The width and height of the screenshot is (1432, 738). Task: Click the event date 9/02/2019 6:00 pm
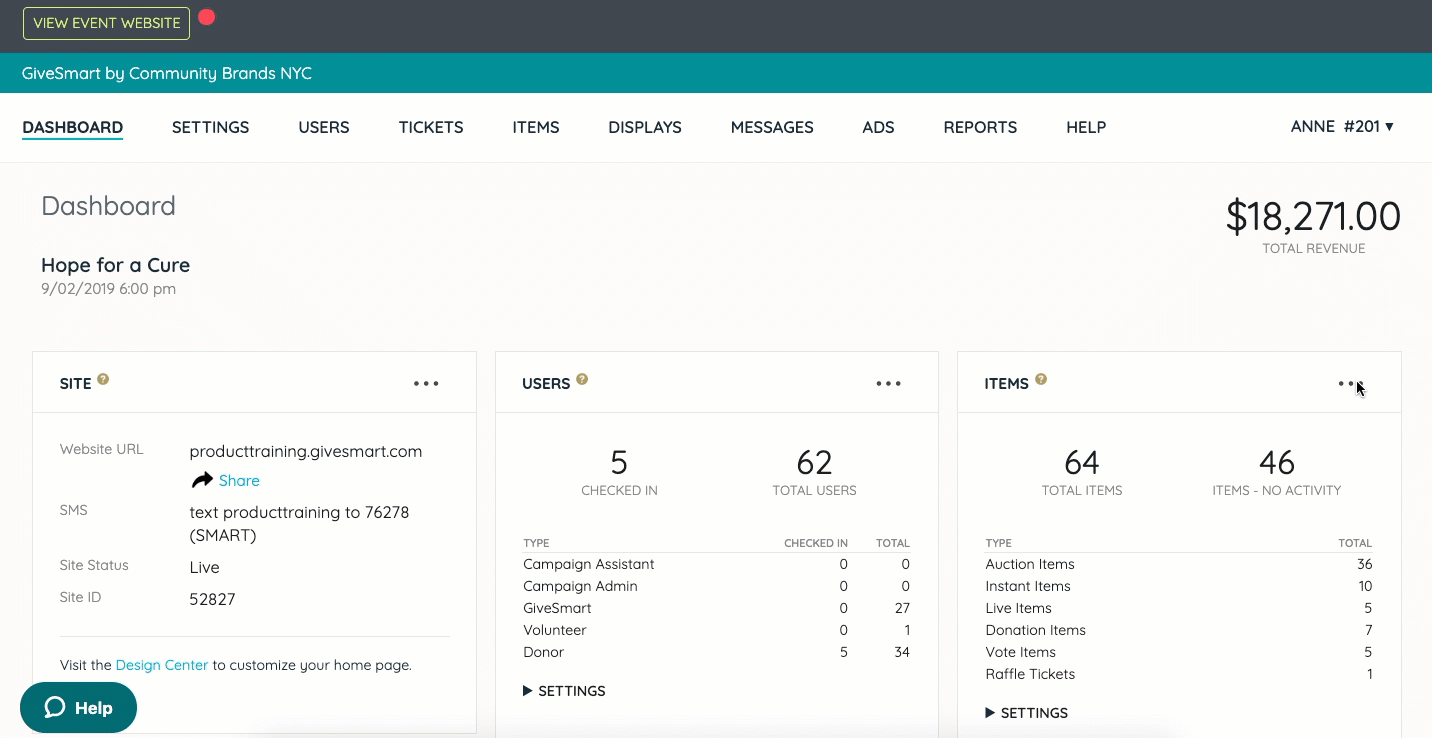(108, 289)
